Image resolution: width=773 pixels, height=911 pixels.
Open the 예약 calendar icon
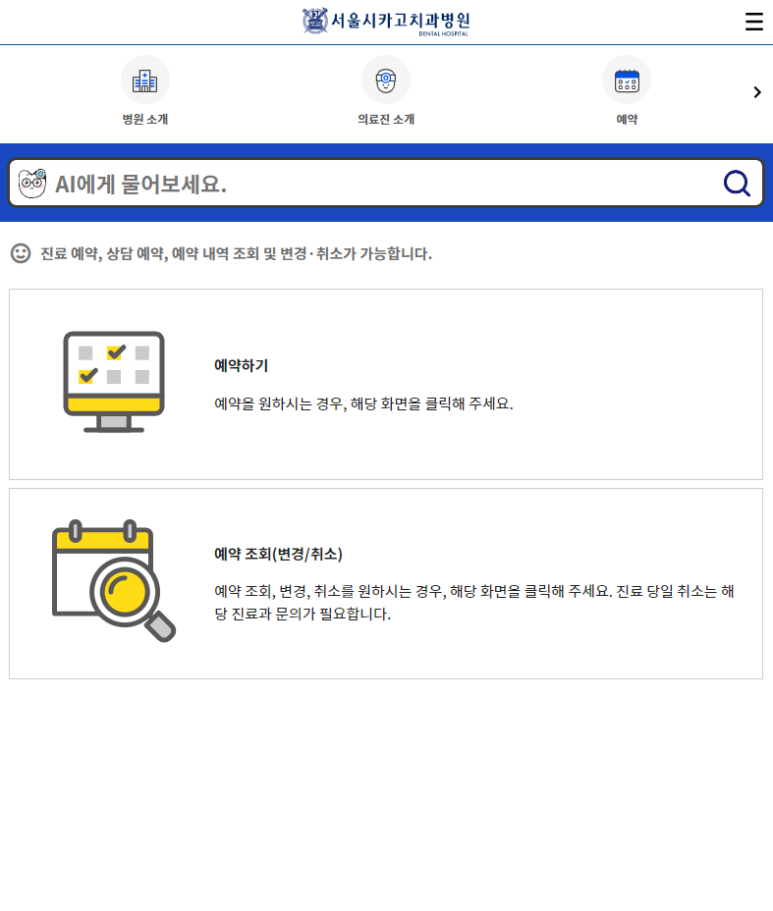[x=627, y=80]
